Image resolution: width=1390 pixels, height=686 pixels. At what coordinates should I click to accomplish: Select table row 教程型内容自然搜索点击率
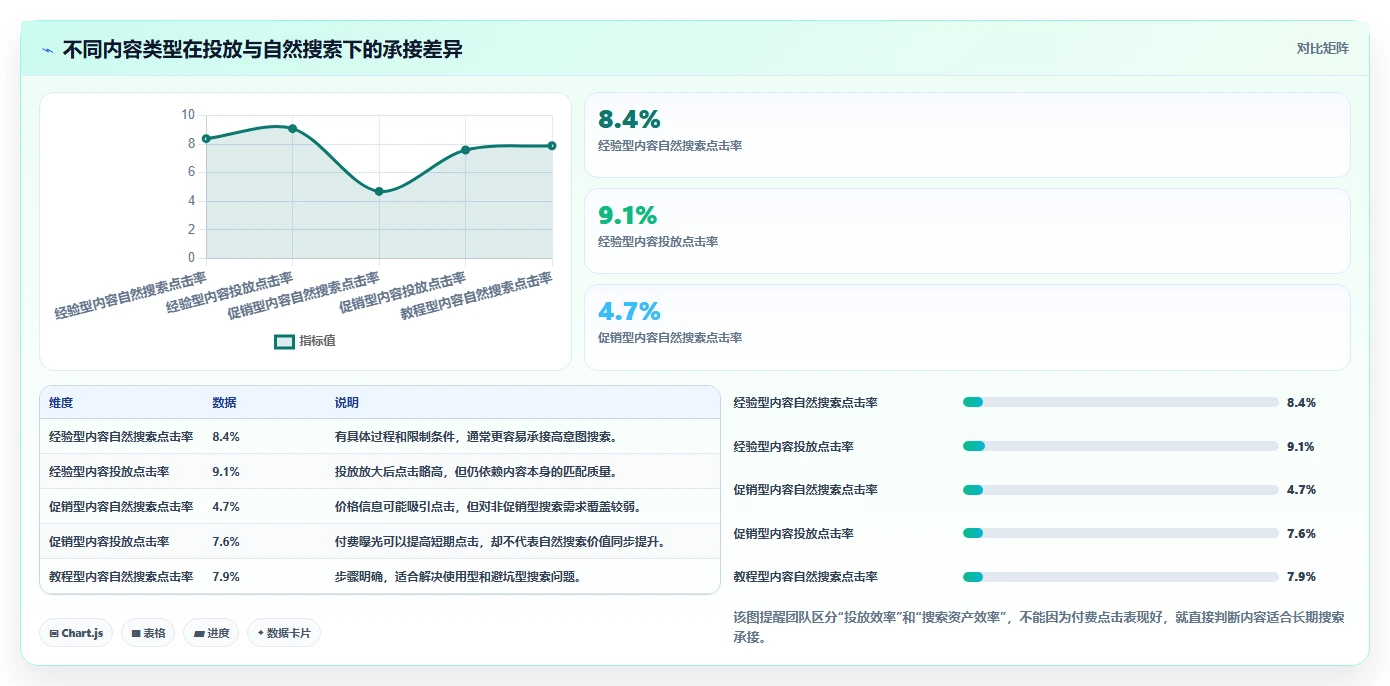(x=380, y=577)
